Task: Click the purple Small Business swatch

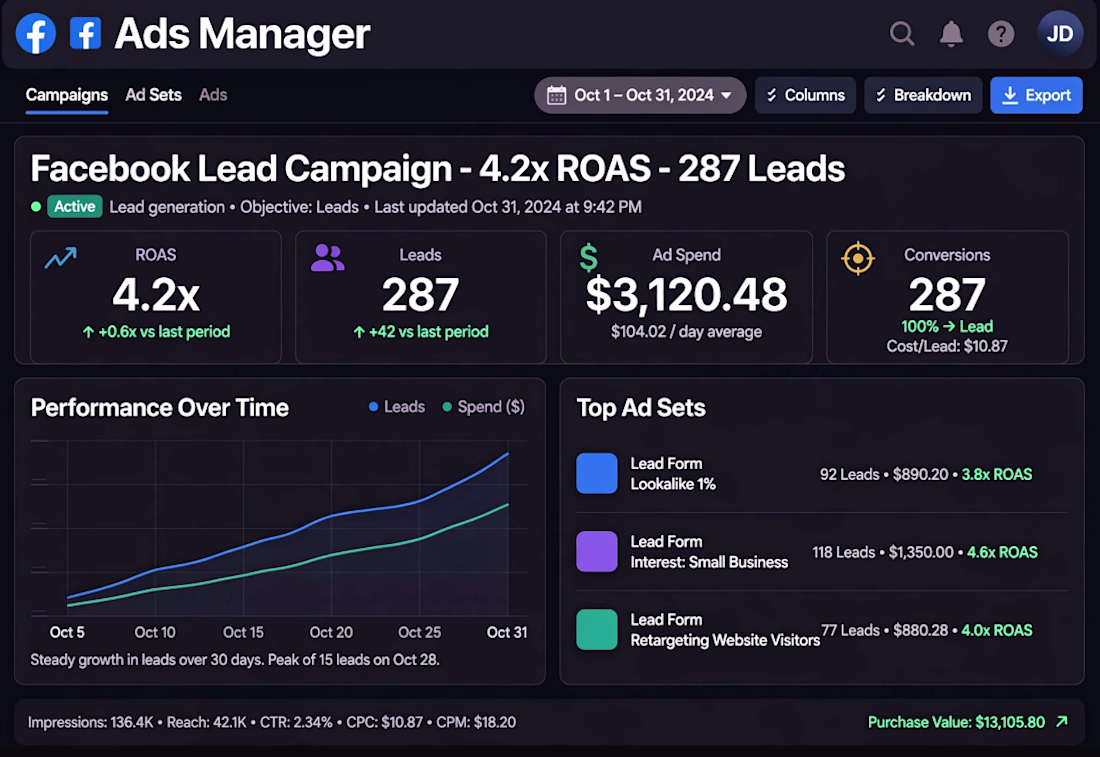Action: tap(596, 551)
